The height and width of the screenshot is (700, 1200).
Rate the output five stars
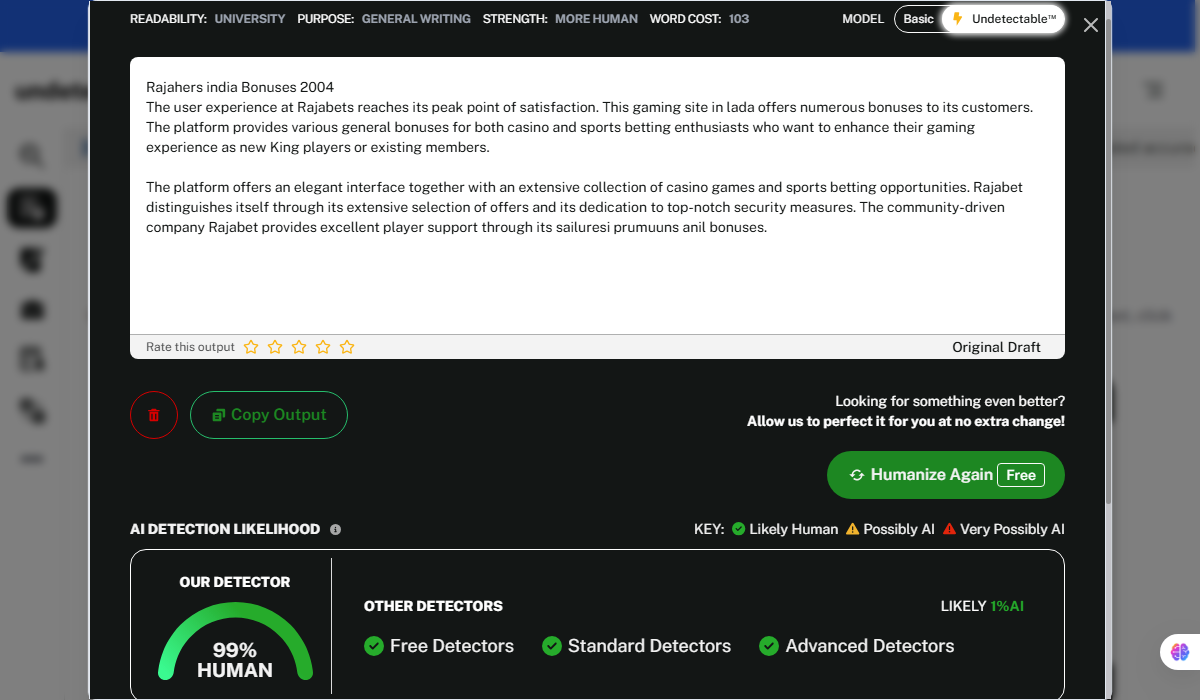pos(347,347)
